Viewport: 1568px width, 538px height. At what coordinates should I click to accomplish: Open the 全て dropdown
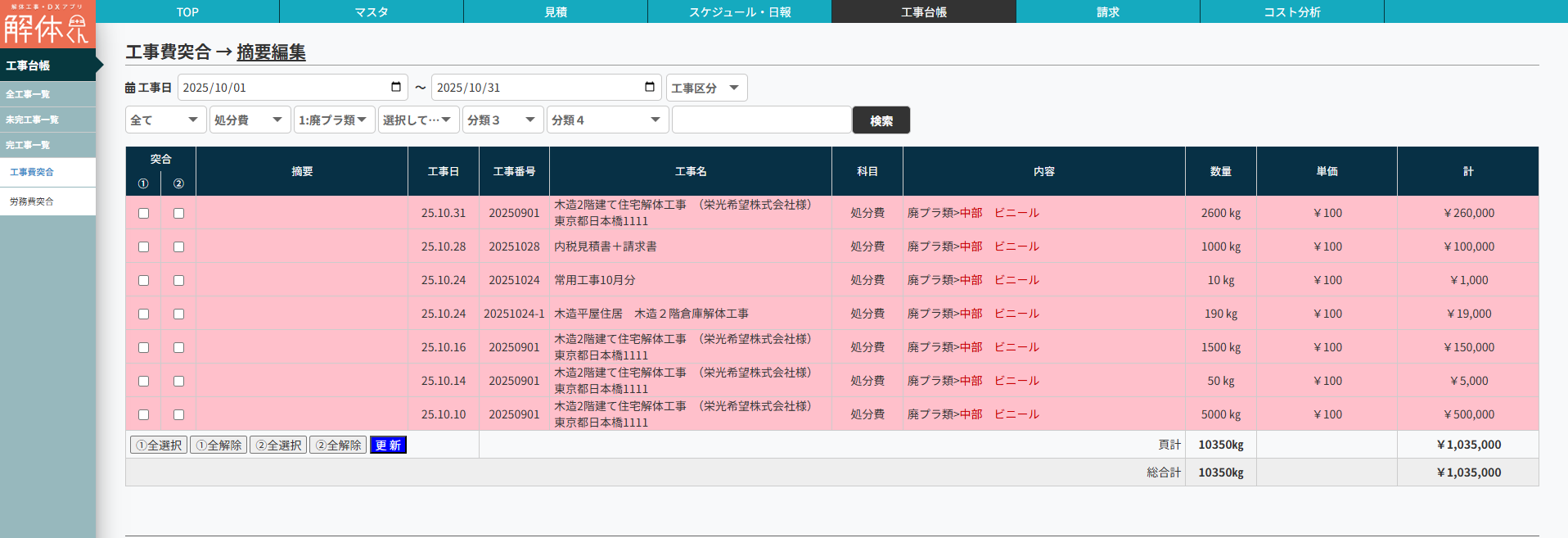coord(165,120)
